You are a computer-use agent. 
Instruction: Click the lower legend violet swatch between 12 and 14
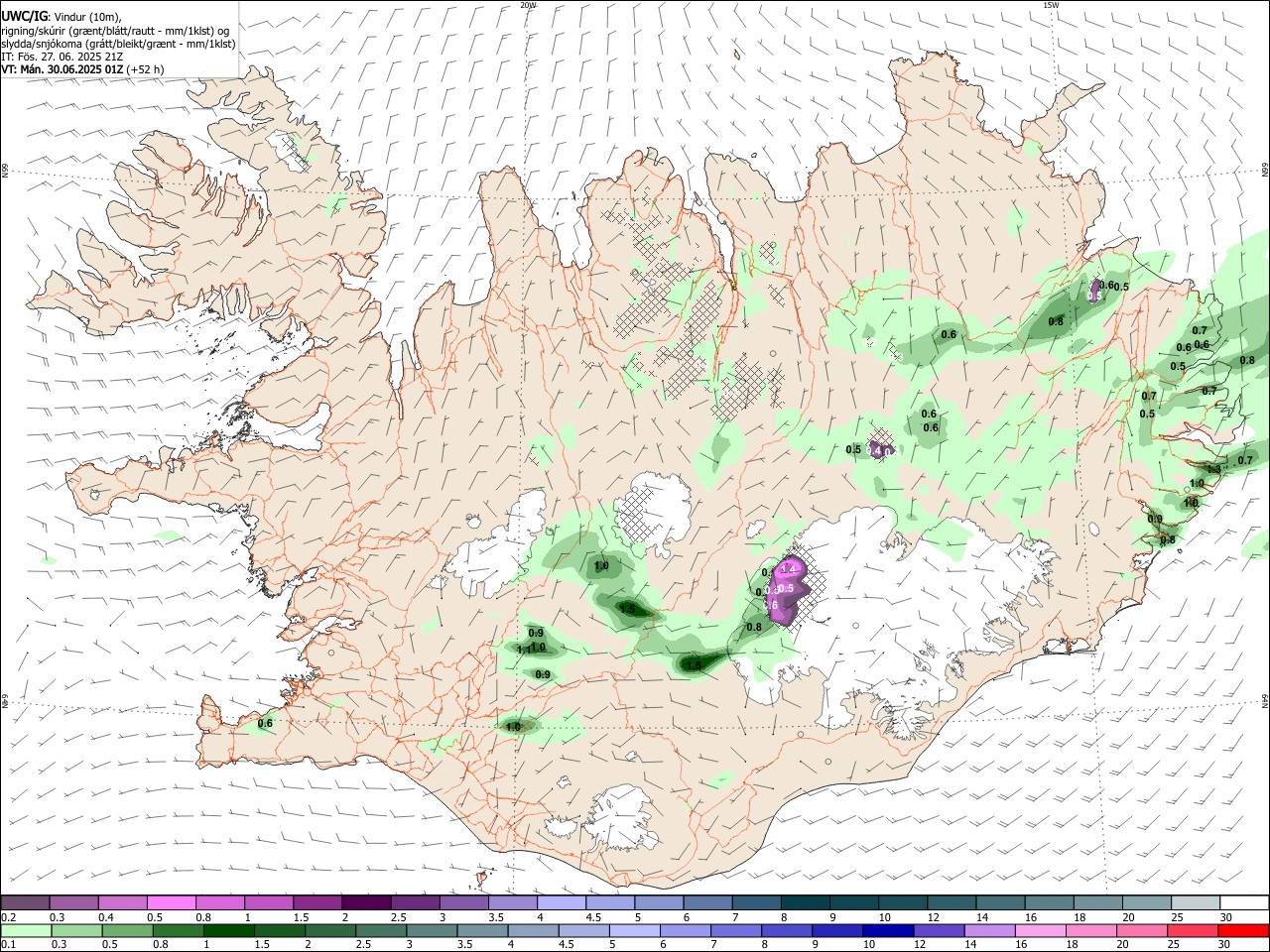coord(940,930)
